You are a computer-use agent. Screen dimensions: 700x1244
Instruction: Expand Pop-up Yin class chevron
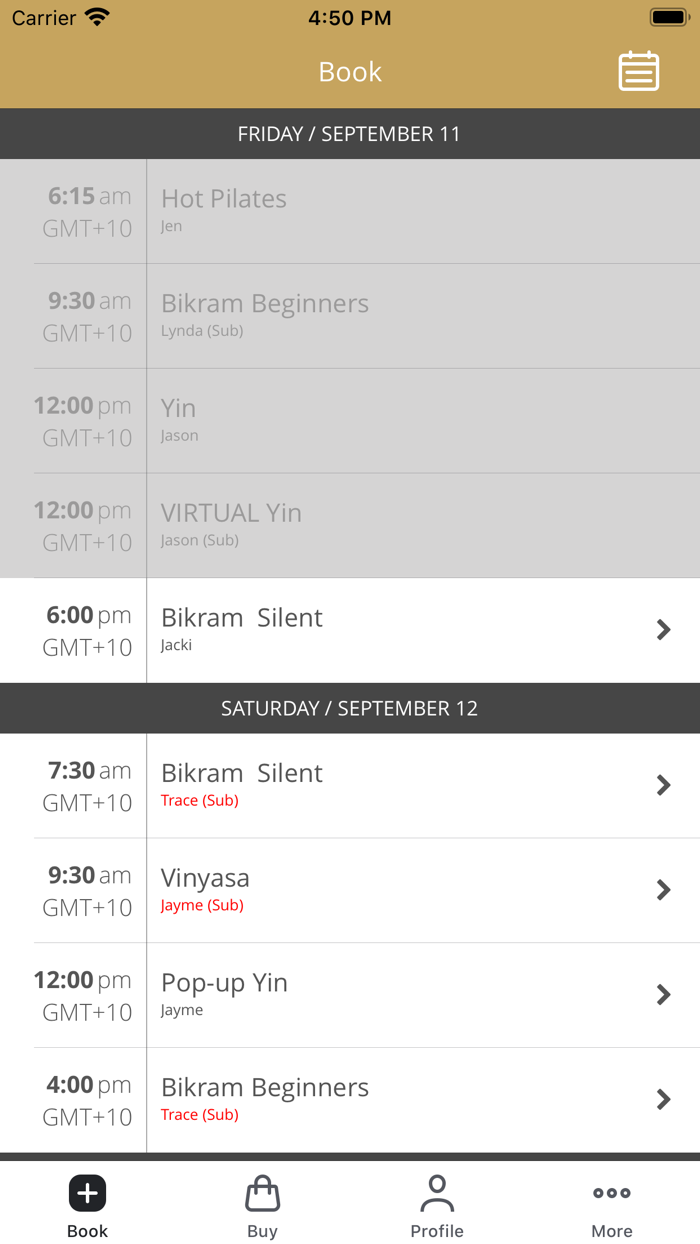(663, 994)
